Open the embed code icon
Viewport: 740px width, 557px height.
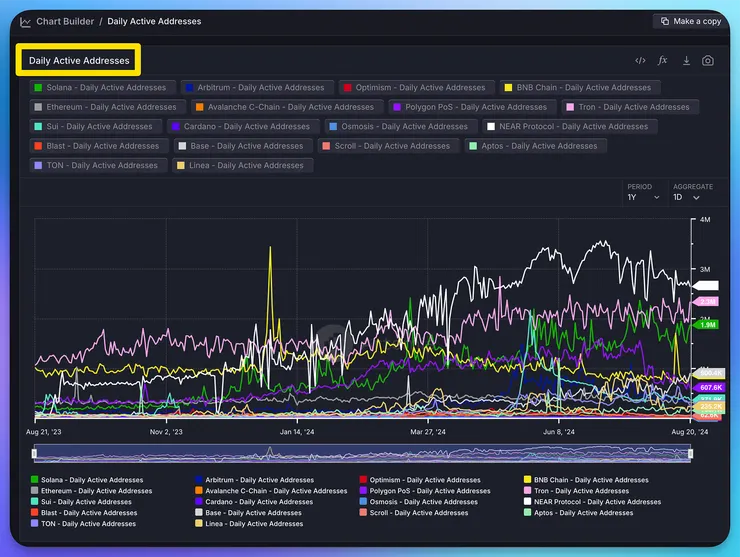640,60
